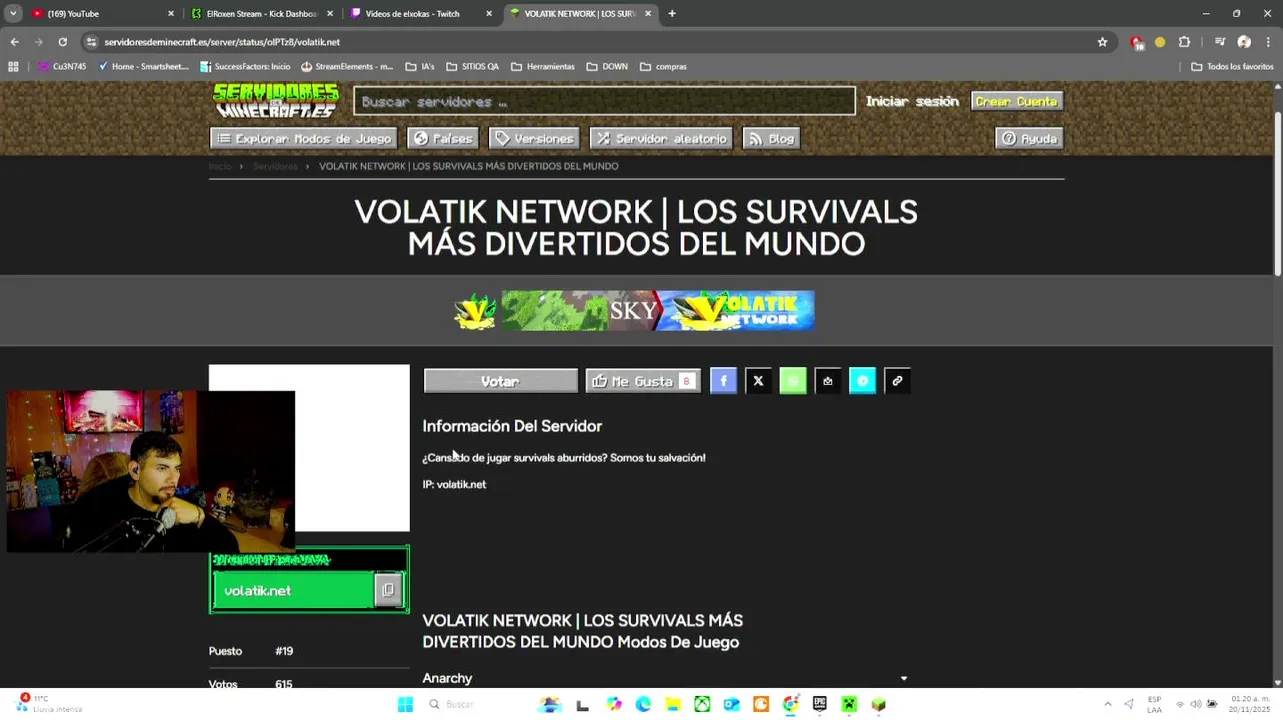The width and height of the screenshot is (1283, 720).
Task: Open the DOWN bookmarks folder
Action: 607,67
